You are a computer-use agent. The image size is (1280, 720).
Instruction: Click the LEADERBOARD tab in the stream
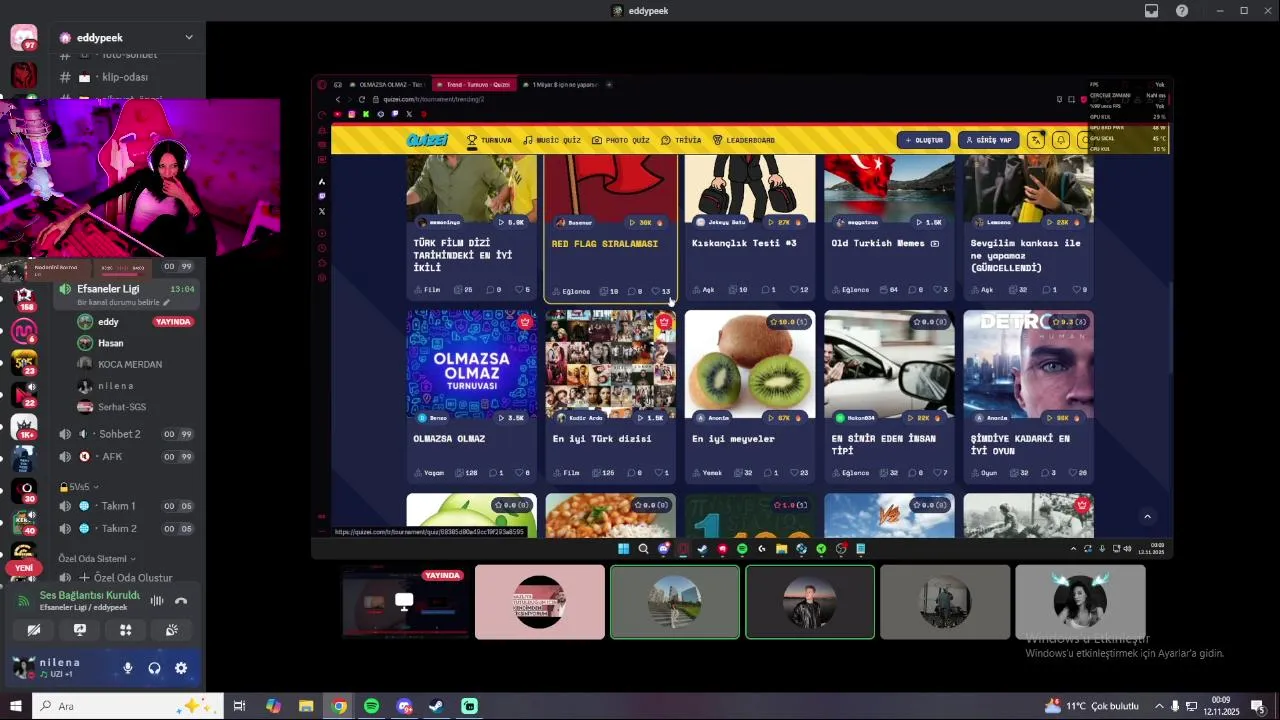744,140
